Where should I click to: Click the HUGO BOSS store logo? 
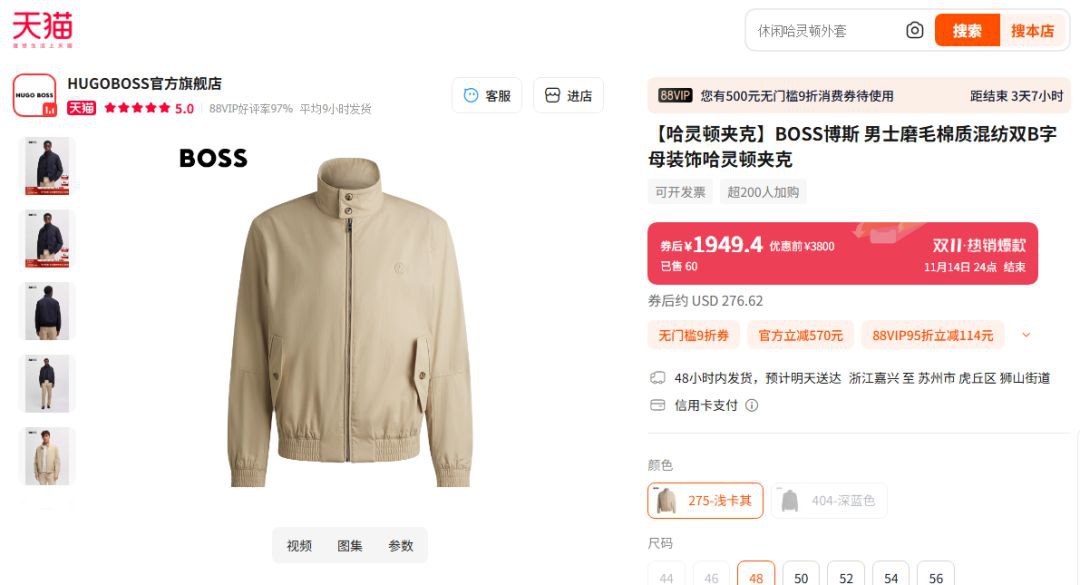(x=34, y=95)
